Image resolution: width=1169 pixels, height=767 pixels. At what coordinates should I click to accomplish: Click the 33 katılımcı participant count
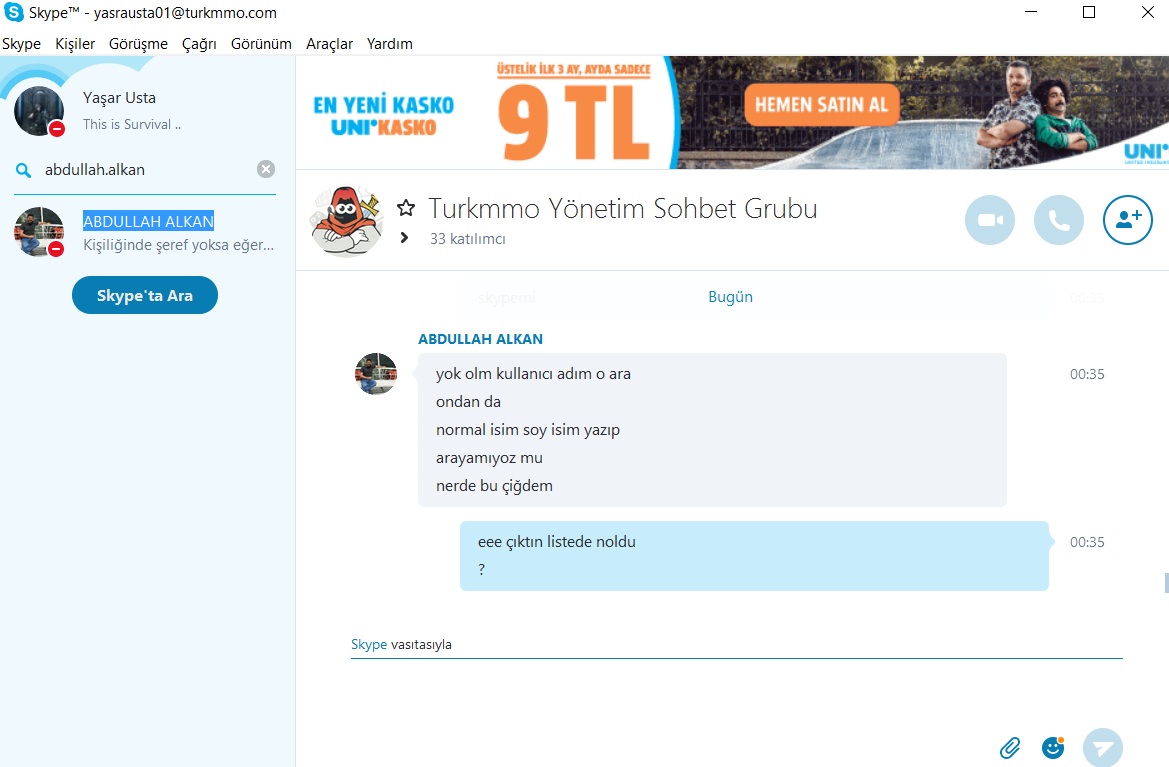coord(467,239)
